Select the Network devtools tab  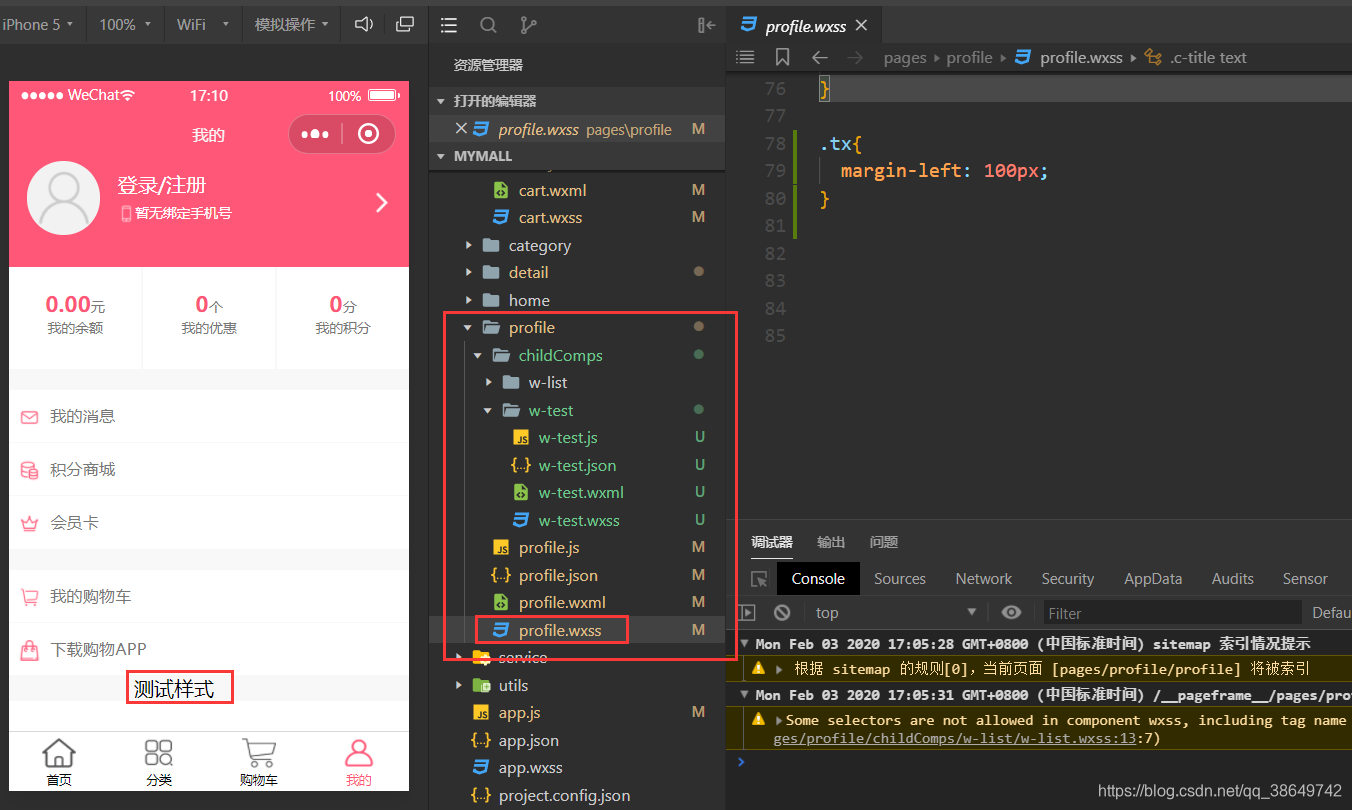[984, 579]
